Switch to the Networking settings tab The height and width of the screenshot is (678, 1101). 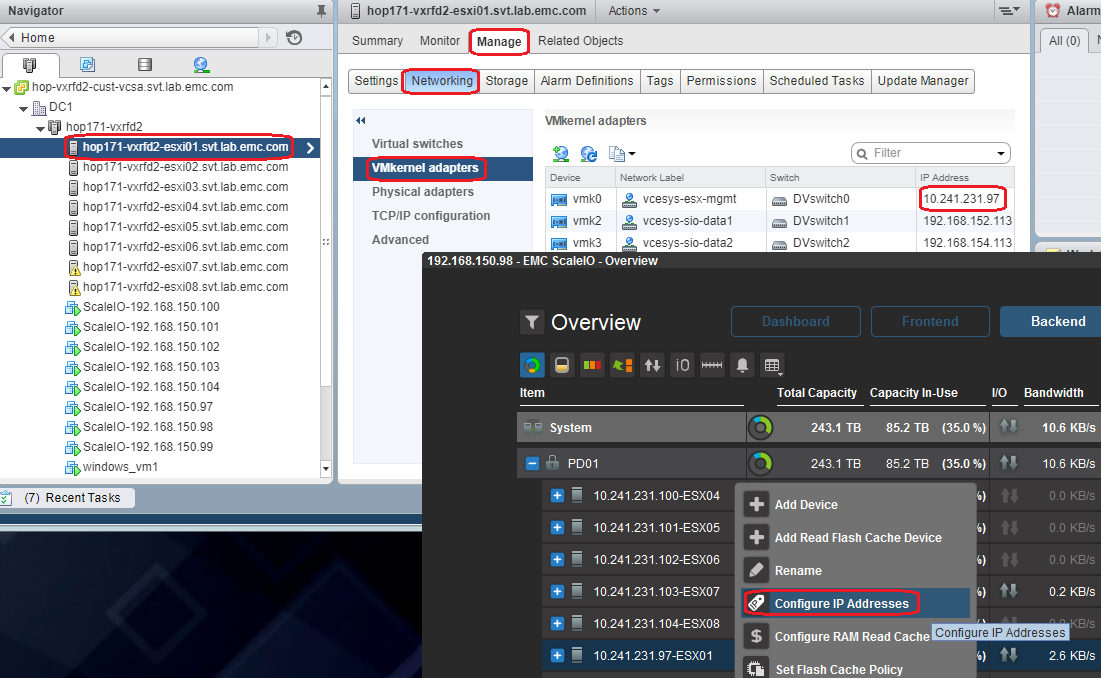click(442, 81)
